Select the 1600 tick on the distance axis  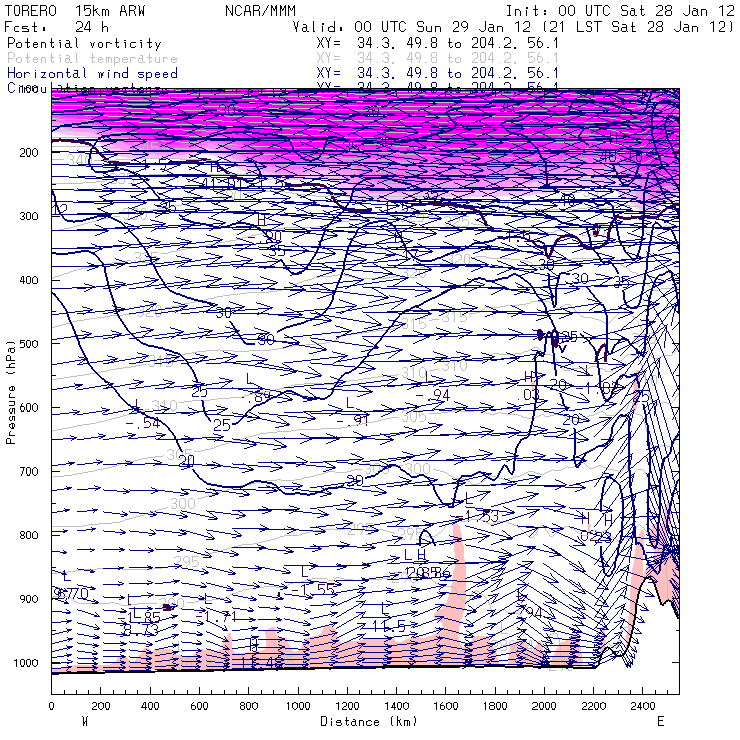[446, 706]
